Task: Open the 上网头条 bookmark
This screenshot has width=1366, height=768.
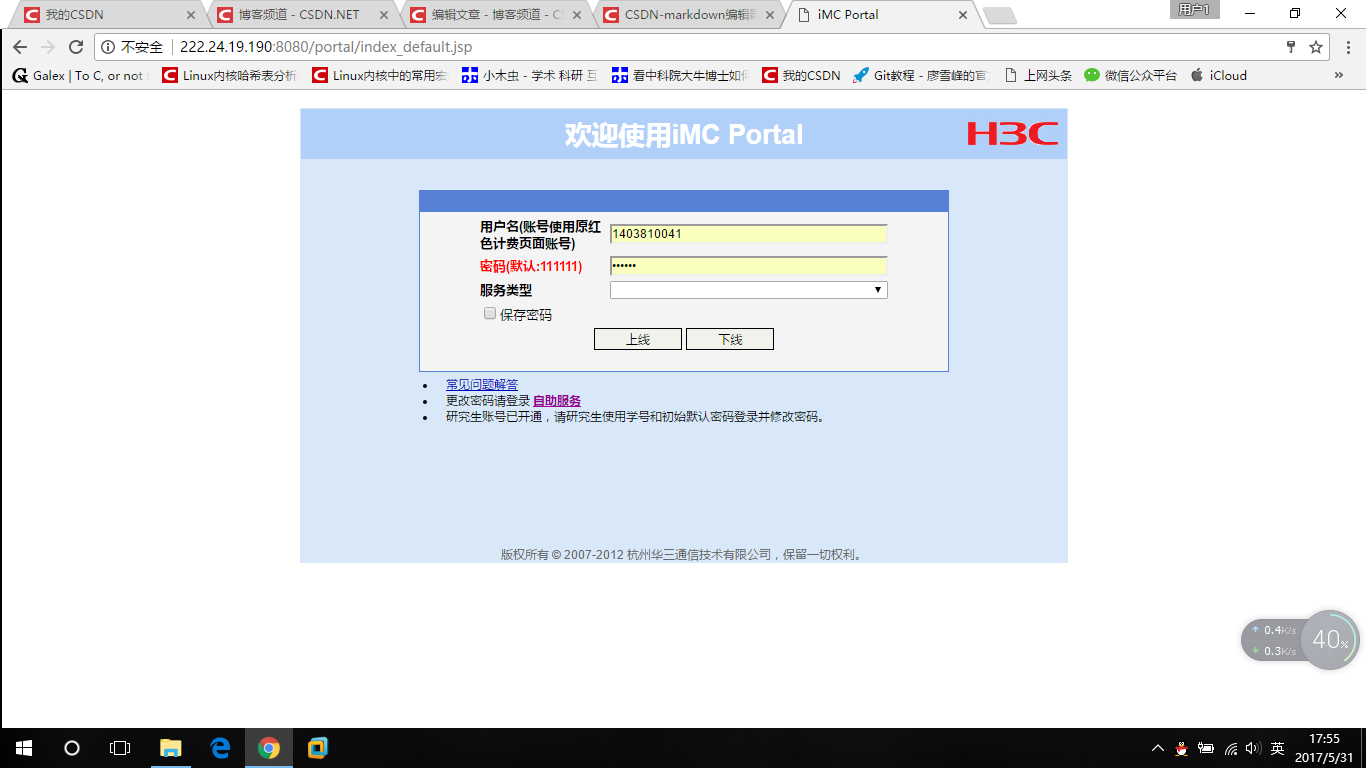Action: 1037,75
